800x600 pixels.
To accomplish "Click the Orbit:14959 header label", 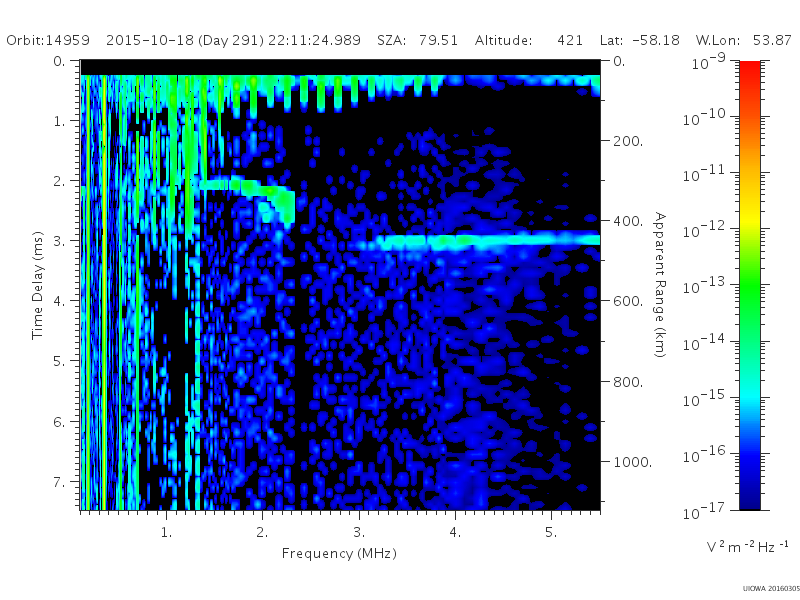I will pyautogui.click(x=48, y=40).
